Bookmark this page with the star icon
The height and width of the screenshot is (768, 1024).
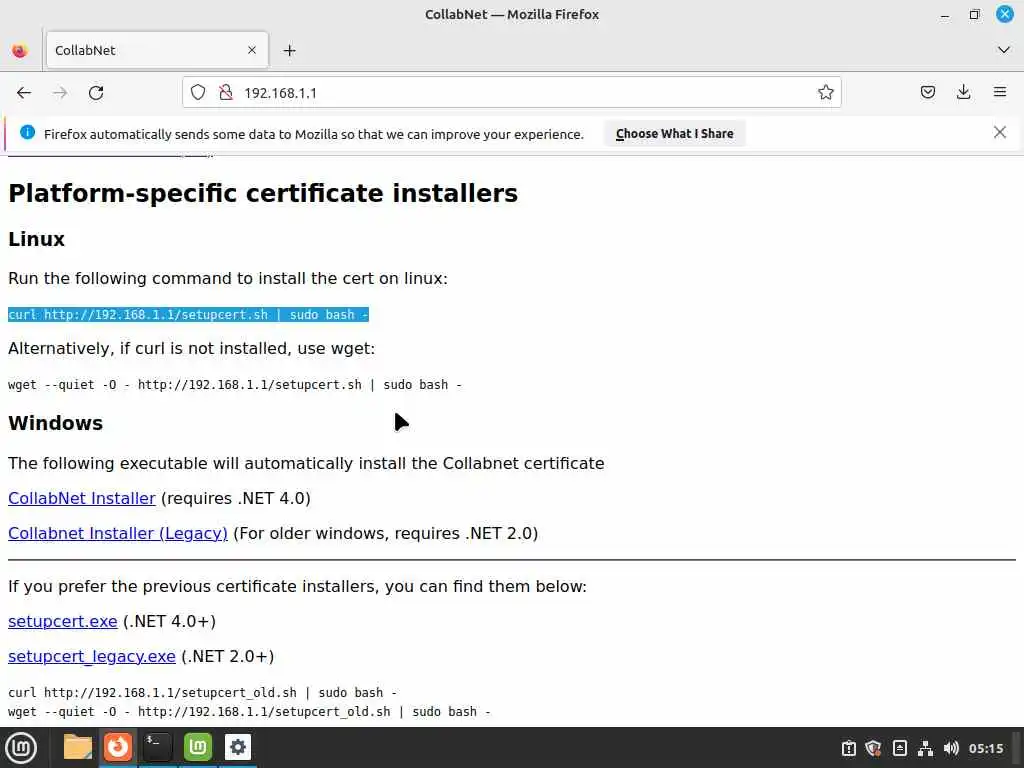pos(825,93)
